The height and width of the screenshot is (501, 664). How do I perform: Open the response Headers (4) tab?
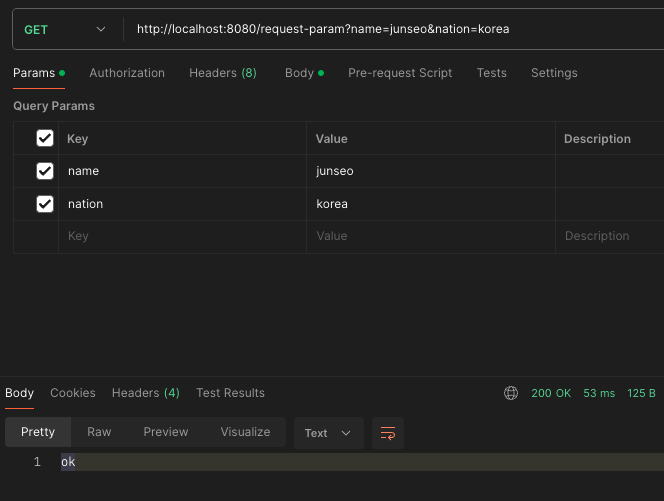click(x=146, y=393)
